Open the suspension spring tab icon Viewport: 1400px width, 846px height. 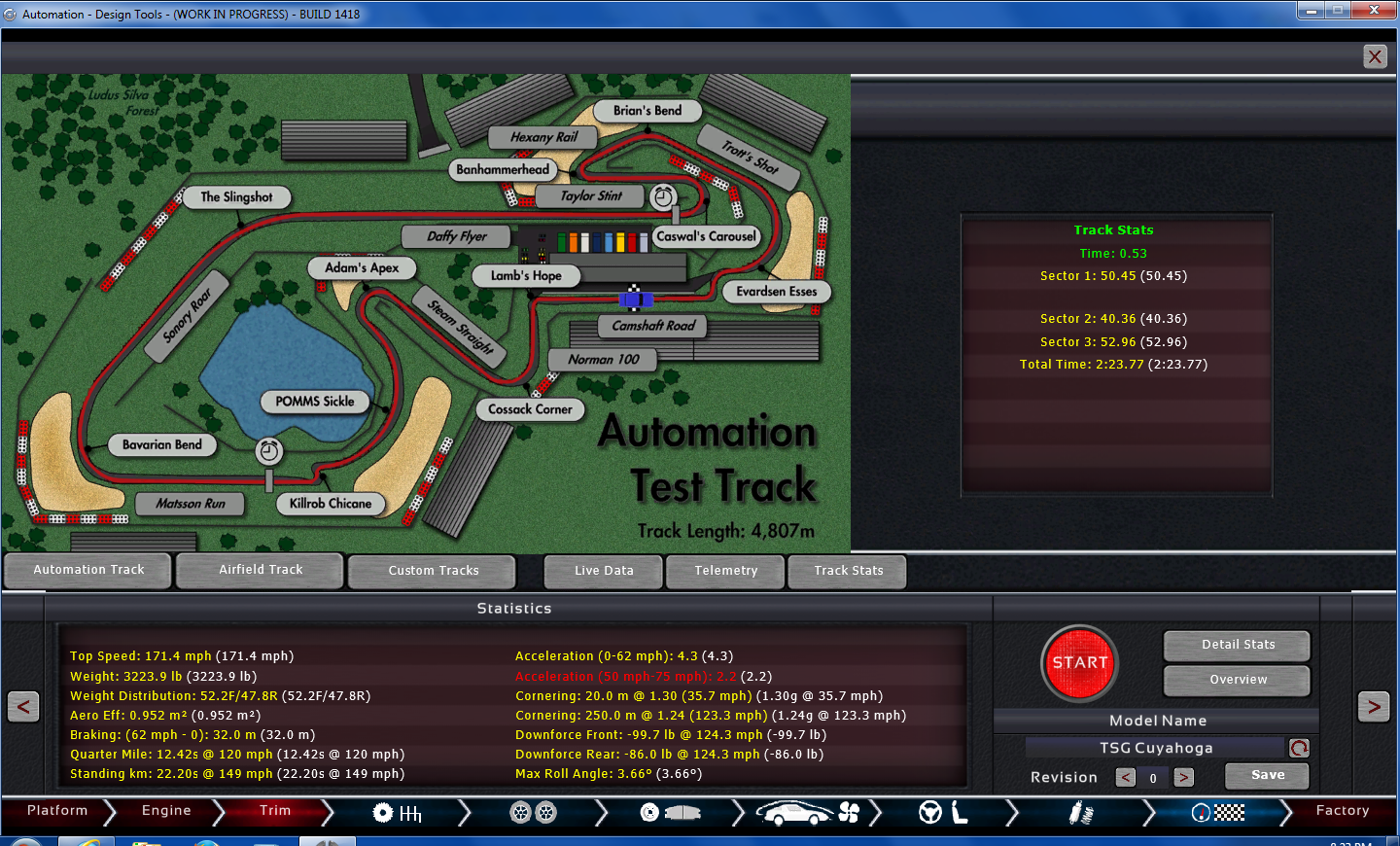tap(1080, 813)
